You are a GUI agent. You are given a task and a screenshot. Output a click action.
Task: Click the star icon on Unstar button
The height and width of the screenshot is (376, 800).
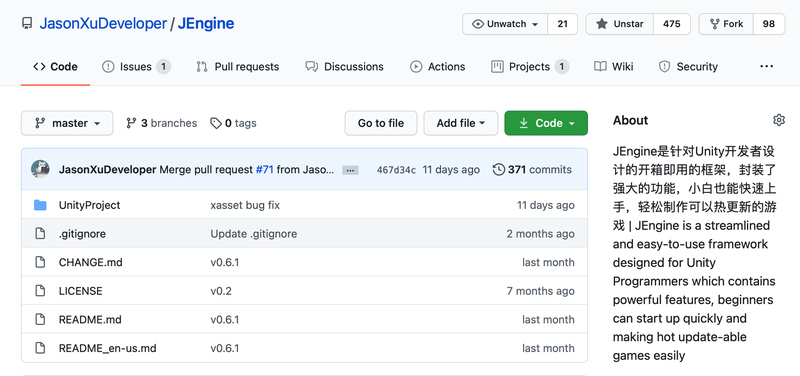coord(602,24)
